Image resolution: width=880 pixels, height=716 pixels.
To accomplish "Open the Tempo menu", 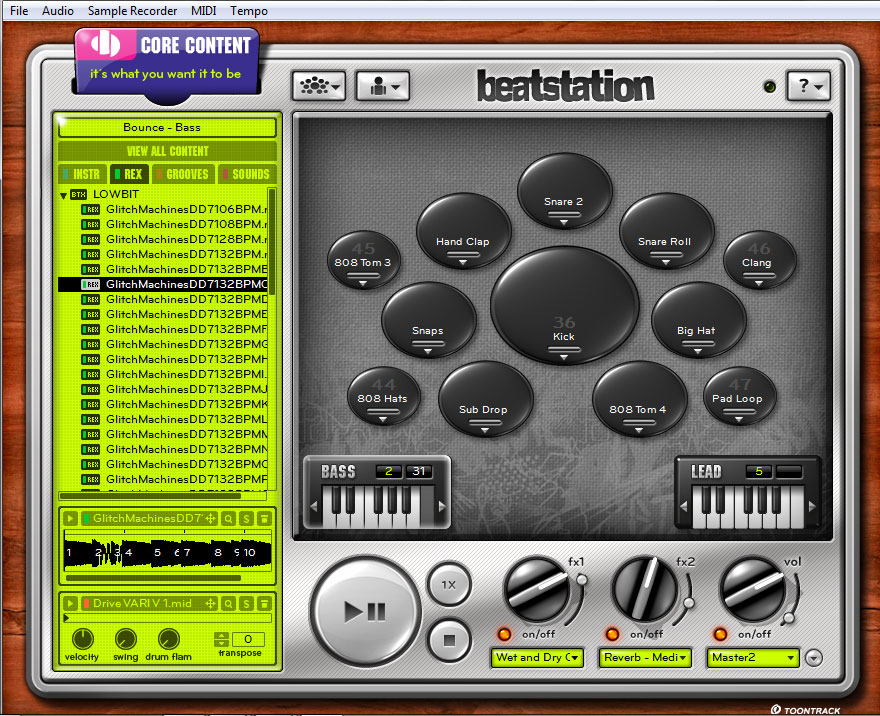I will click(x=249, y=11).
